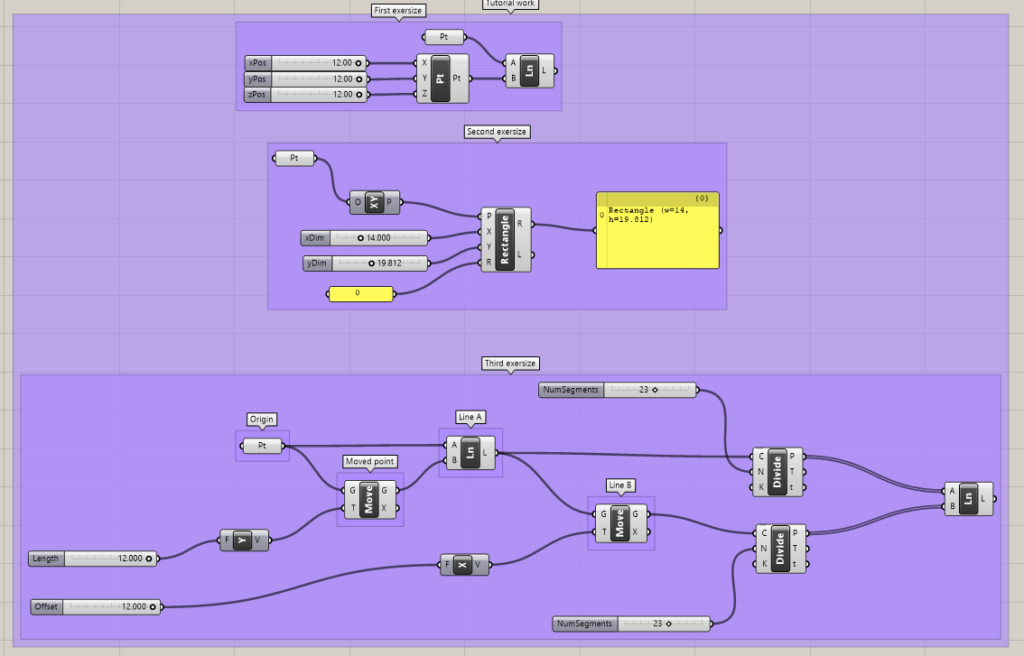The height and width of the screenshot is (656, 1024).
Task: Click the Length slider name label
Action: click(46, 559)
